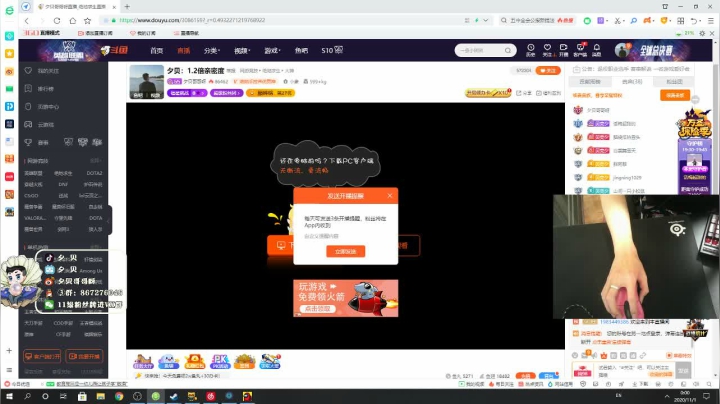The height and width of the screenshot is (404, 720).
Task: Click the blue cloud mascot icon below player
Action: [169, 361]
